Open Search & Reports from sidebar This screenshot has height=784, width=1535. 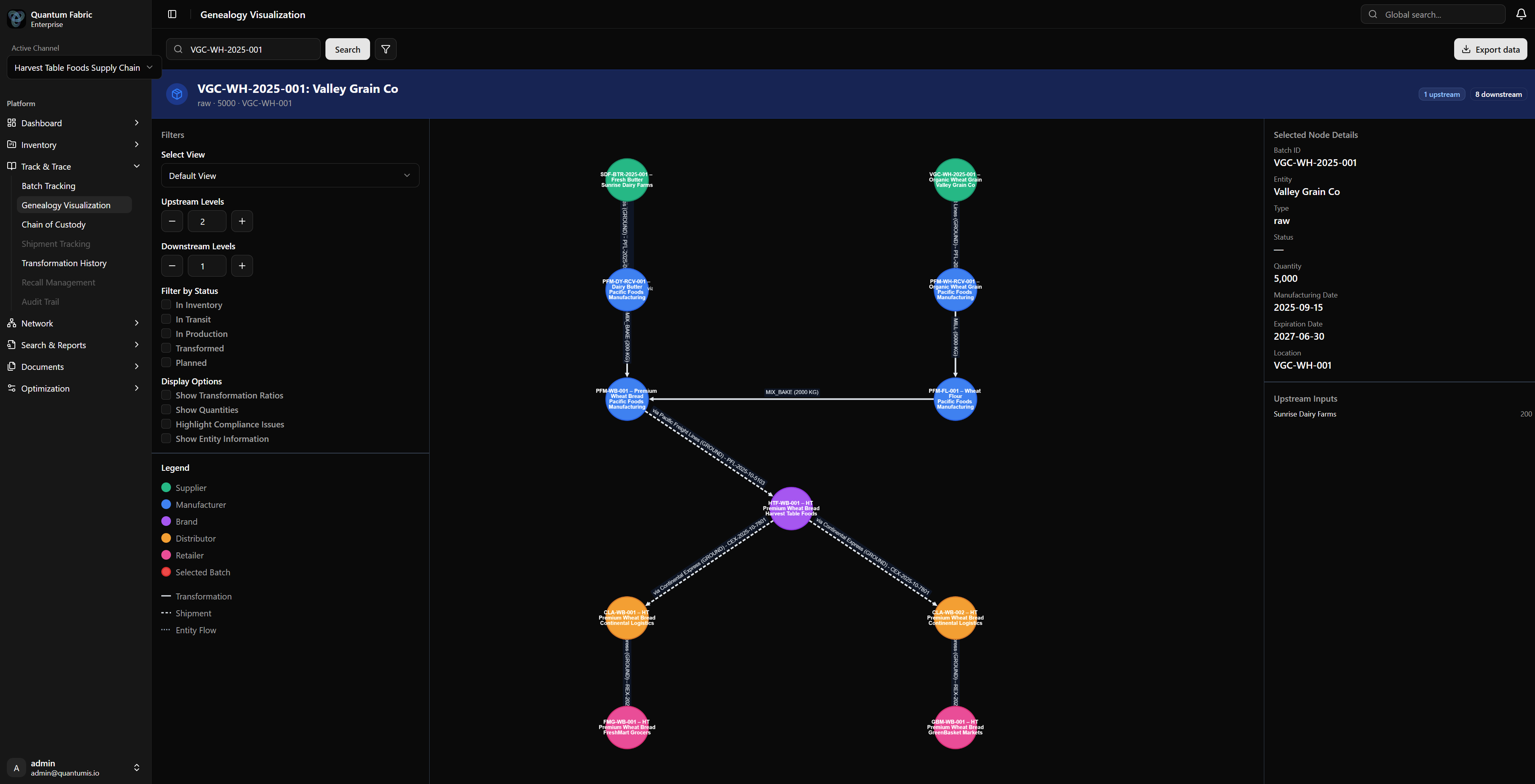point(53,344)
